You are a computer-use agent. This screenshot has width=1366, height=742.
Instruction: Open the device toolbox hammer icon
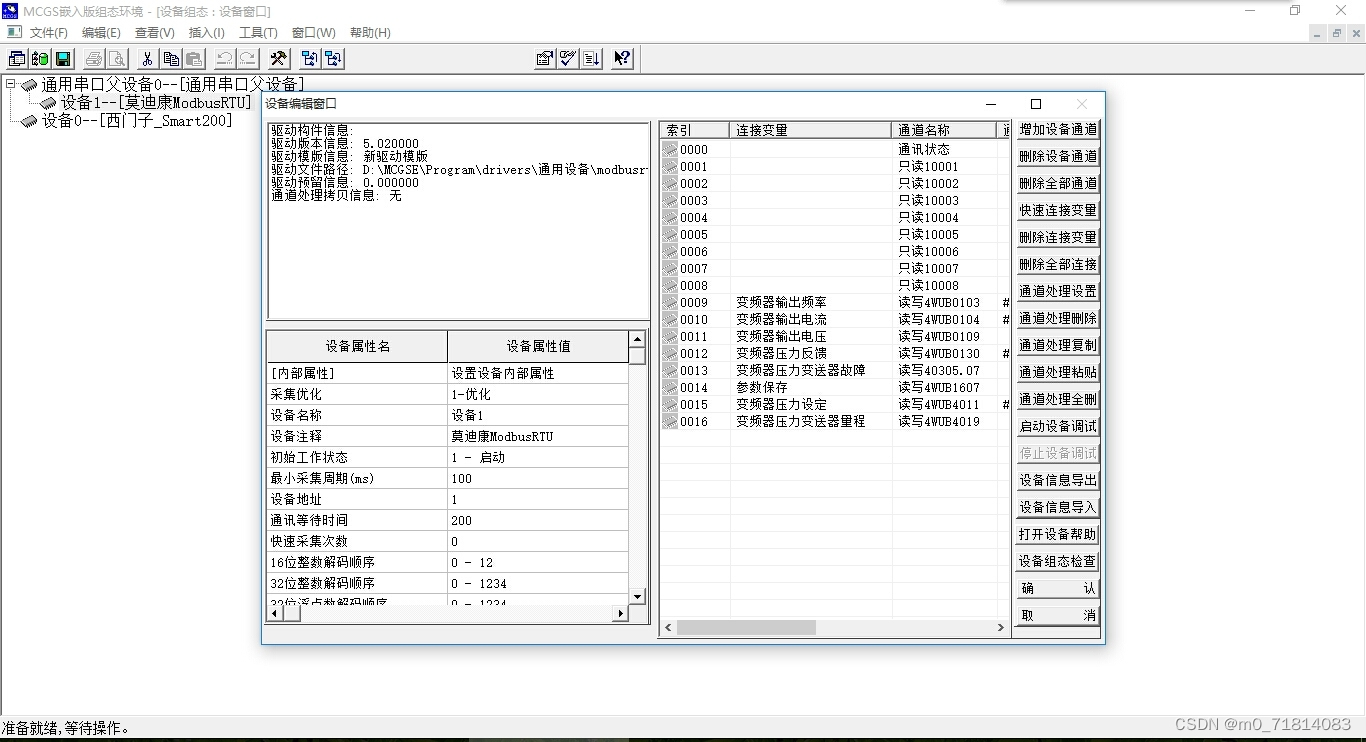click(278, 59)
